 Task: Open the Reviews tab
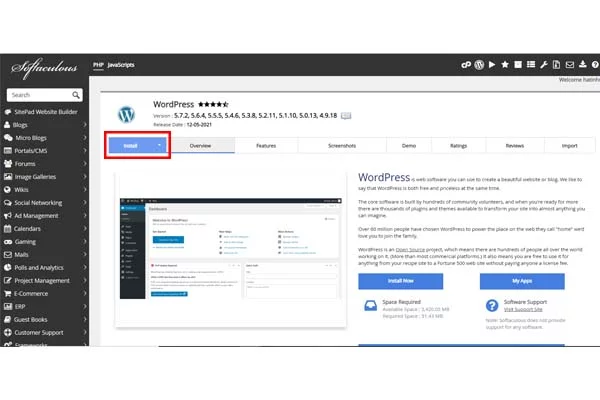coord(515,145)
